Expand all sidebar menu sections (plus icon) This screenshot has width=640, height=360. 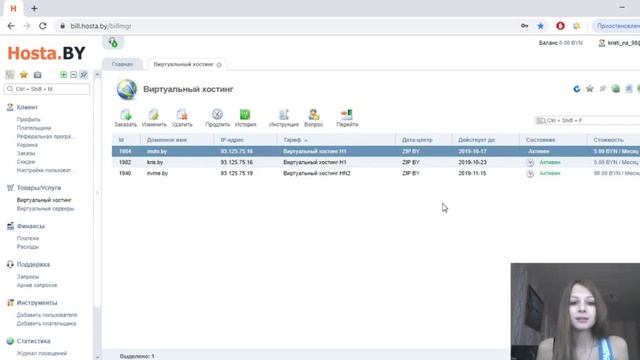point(63,75)
